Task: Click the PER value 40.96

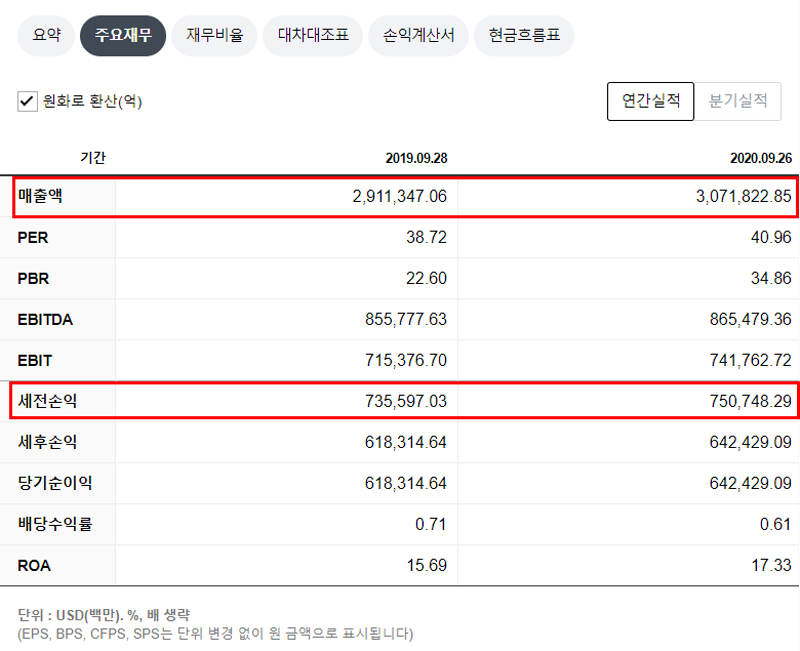Action: [x=771, y=237]
